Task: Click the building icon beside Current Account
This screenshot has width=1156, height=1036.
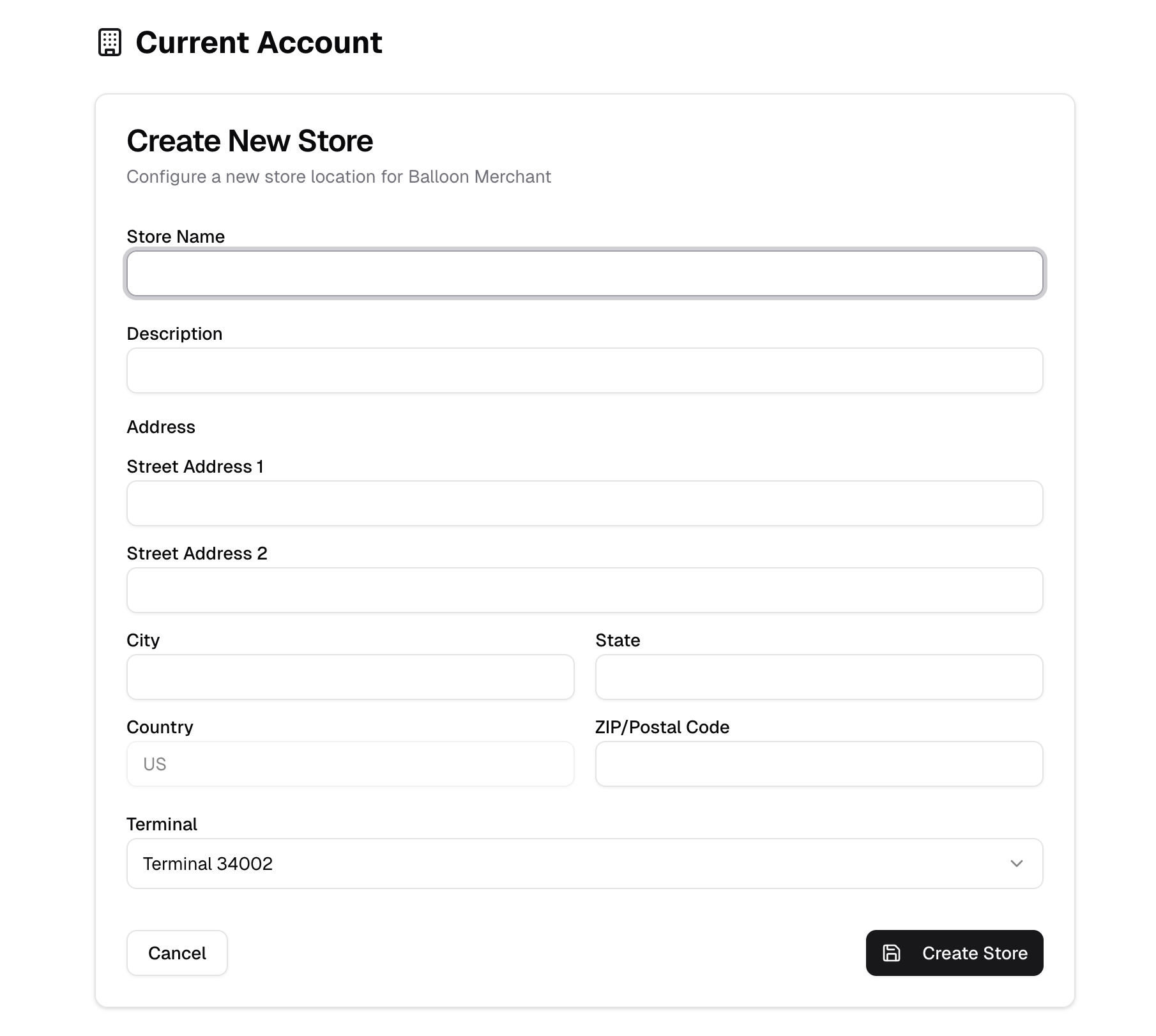Action: [110, 43]
